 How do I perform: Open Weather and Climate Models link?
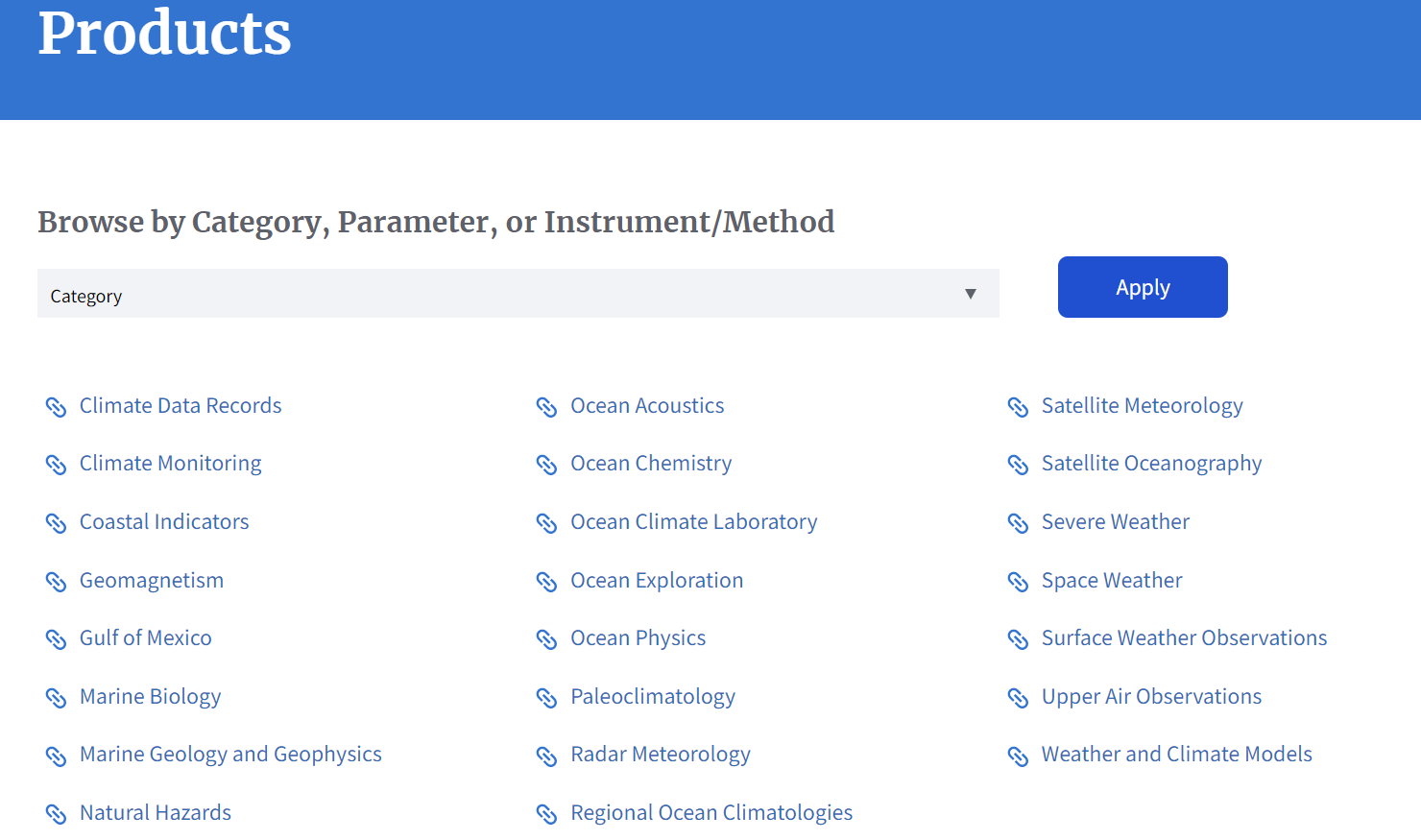pos(1176,755)
